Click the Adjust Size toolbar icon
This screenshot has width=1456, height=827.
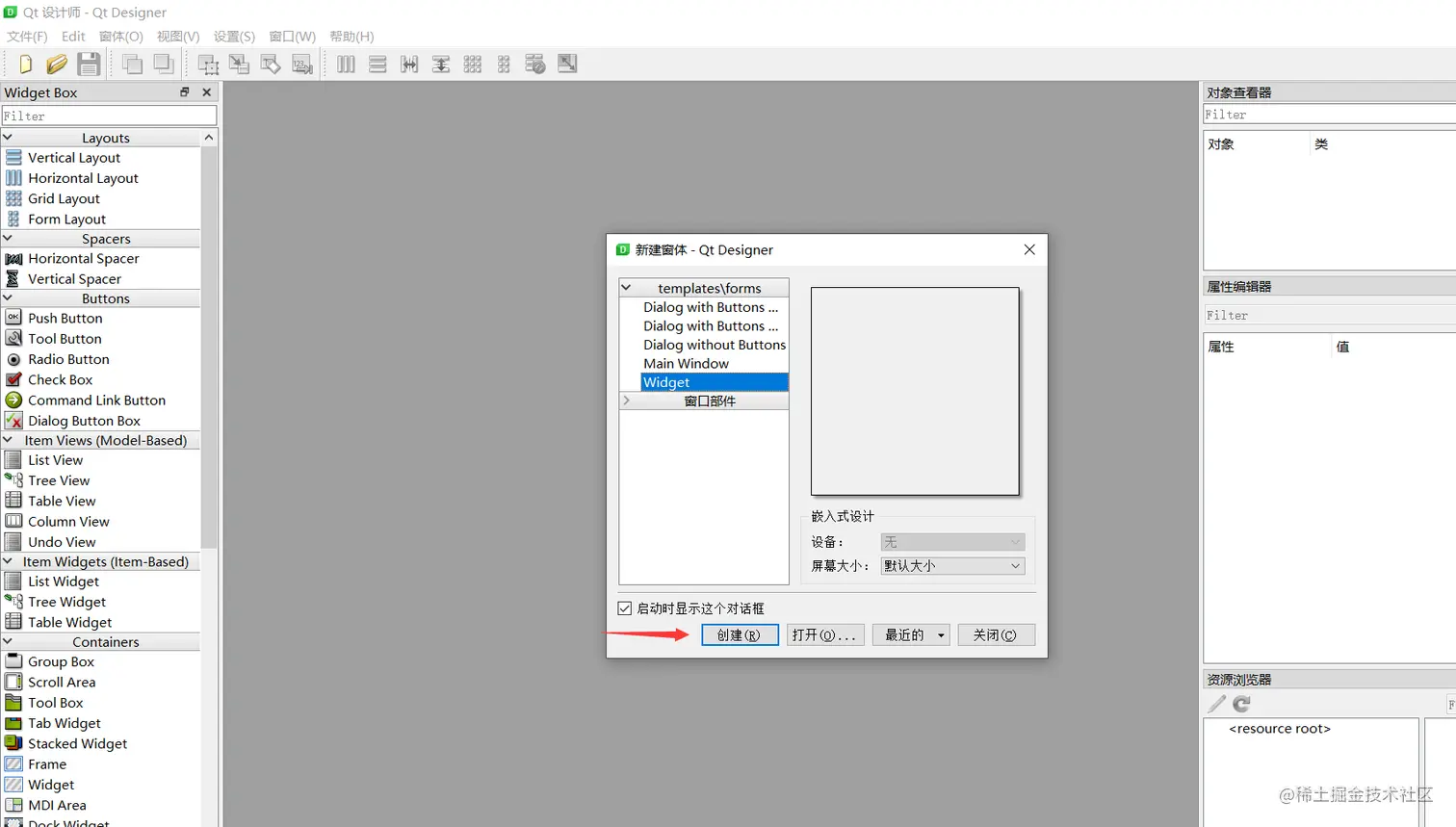(x=567, y=64)
